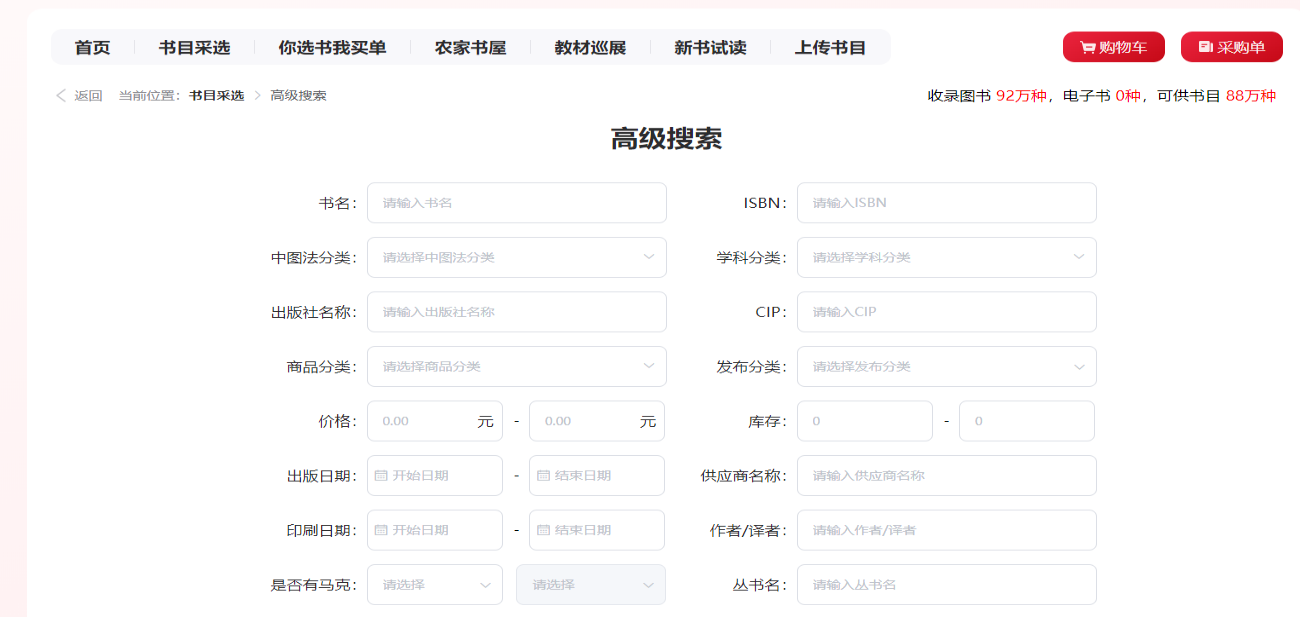Select 上传书目 in the navigation bar
Image resolution: width=1300 pixels, height=617 pixels.
pos(830,47)
